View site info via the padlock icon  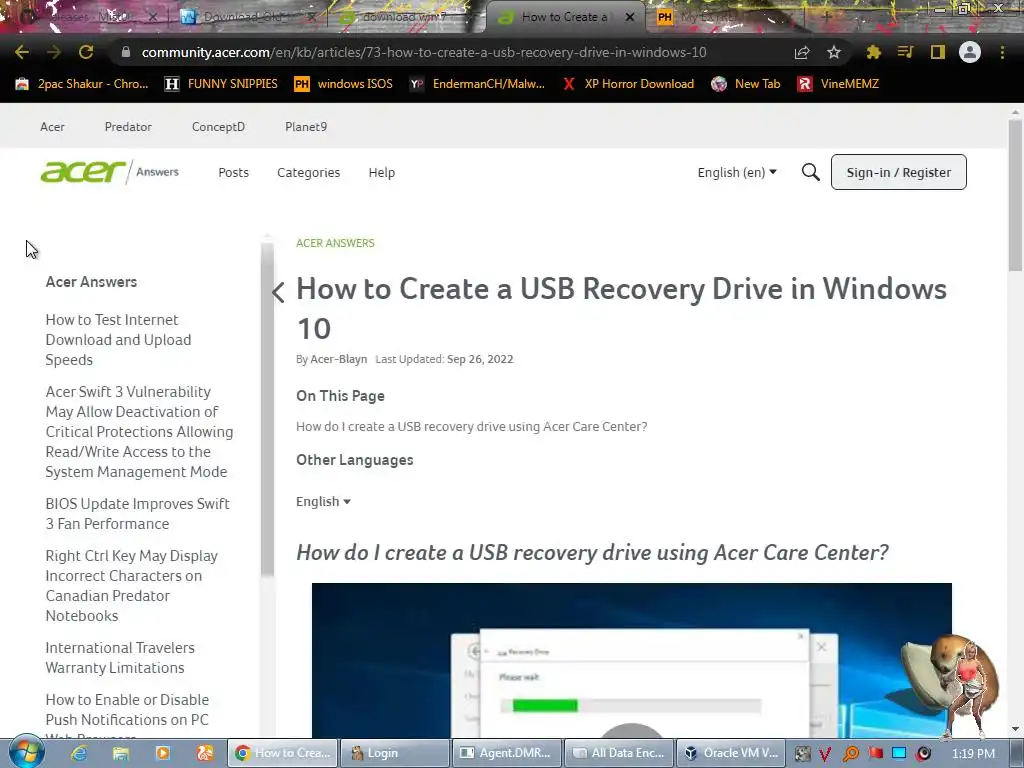[x=126, y=52]
